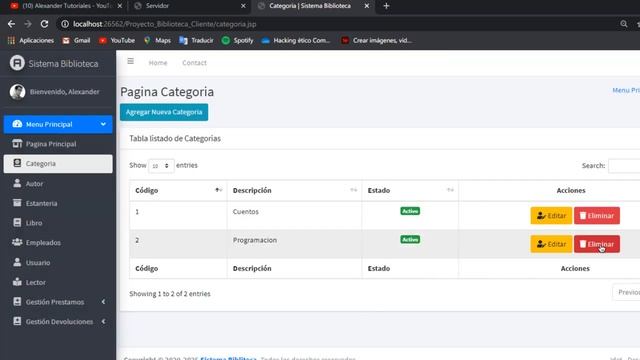
Task: Expand Gestión Devoluciones submenu
Action: pyautogui.click(x=58, y=321)
